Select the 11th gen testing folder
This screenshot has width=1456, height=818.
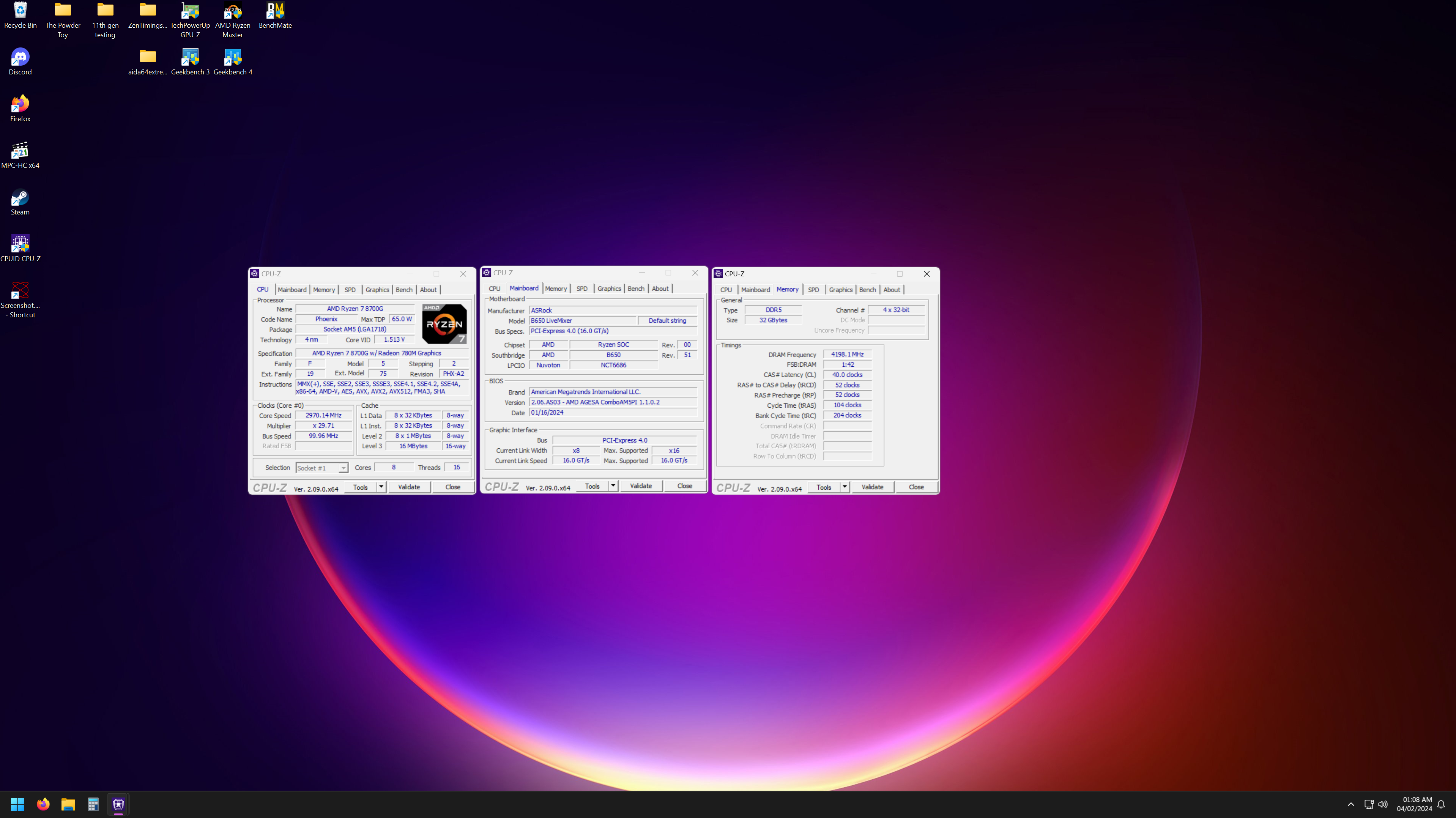point(105,20)
